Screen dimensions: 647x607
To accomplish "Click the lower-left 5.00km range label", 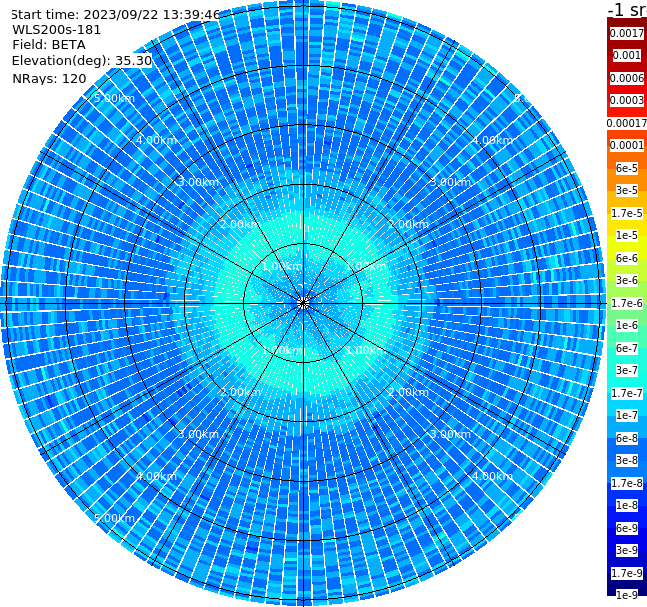I will coord(114,518).
